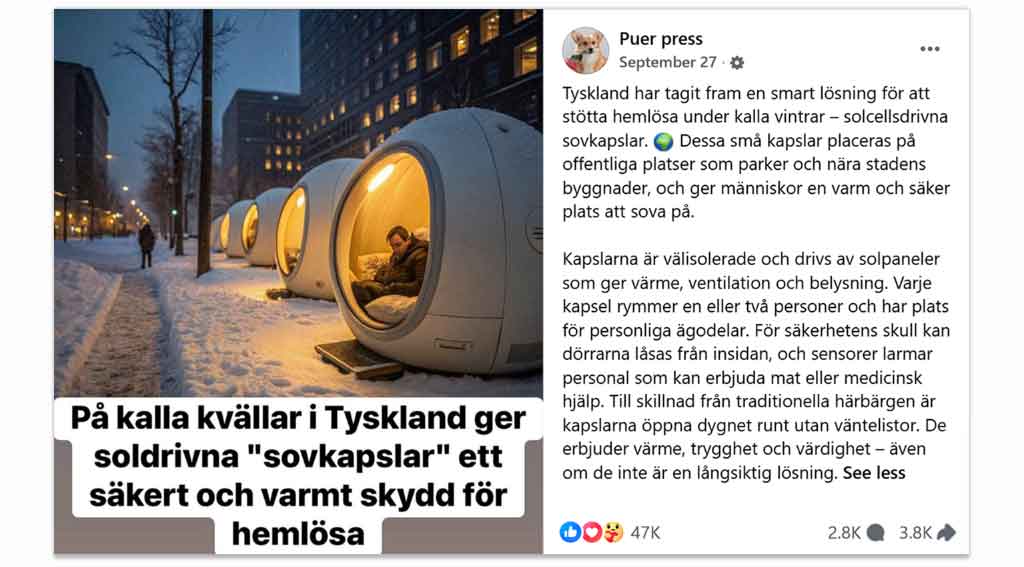View the 3.8K shares count
Viewport: 1024px width, 567px height.
(x=915, y=533)
